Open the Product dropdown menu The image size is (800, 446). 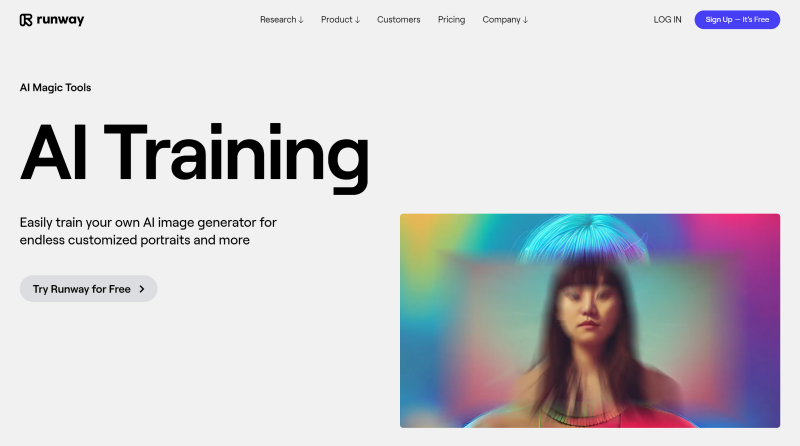pyautogui.click(x=340, y=19)
